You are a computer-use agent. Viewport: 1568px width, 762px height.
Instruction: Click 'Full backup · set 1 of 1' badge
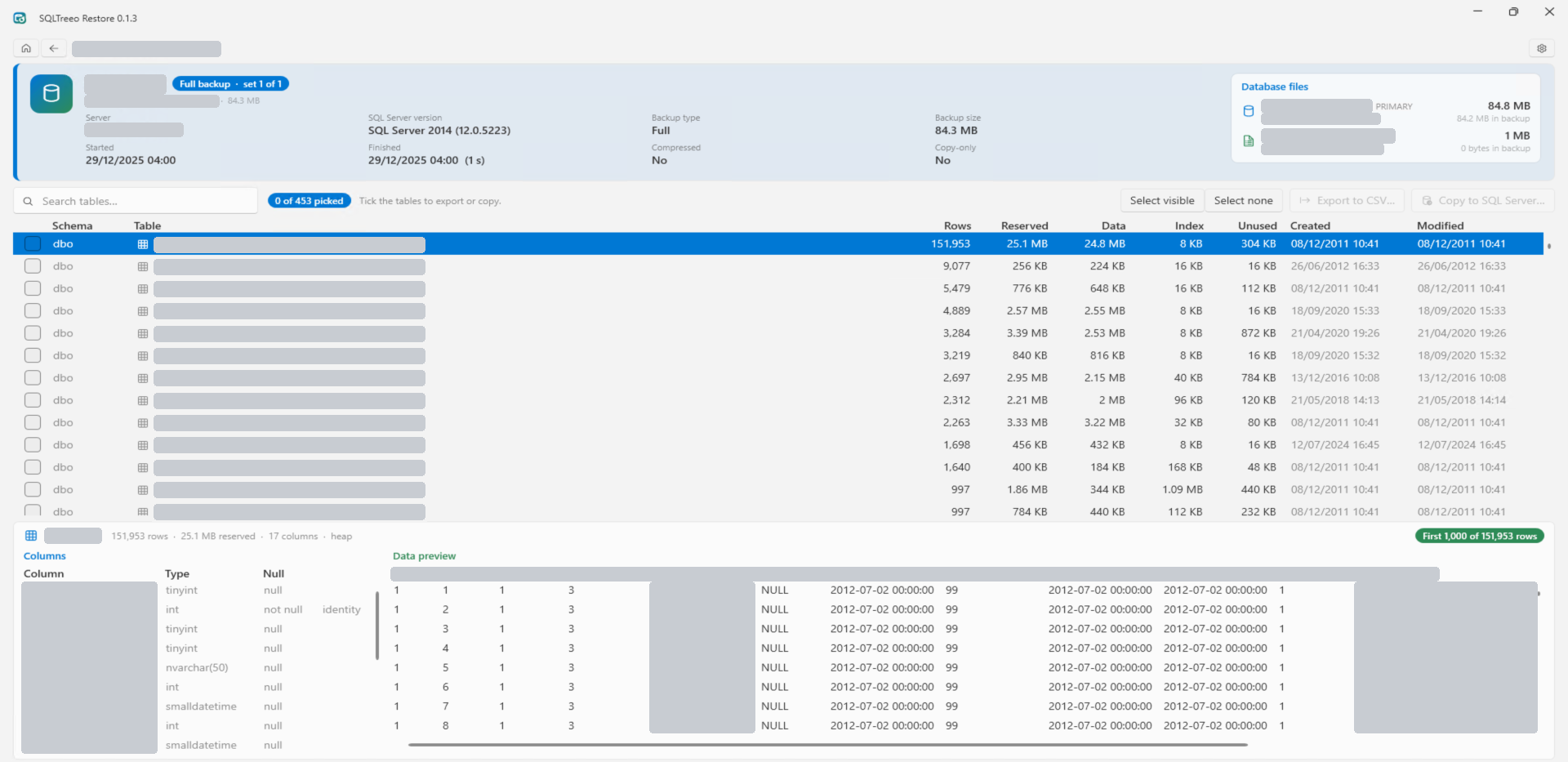pos(230,84)
